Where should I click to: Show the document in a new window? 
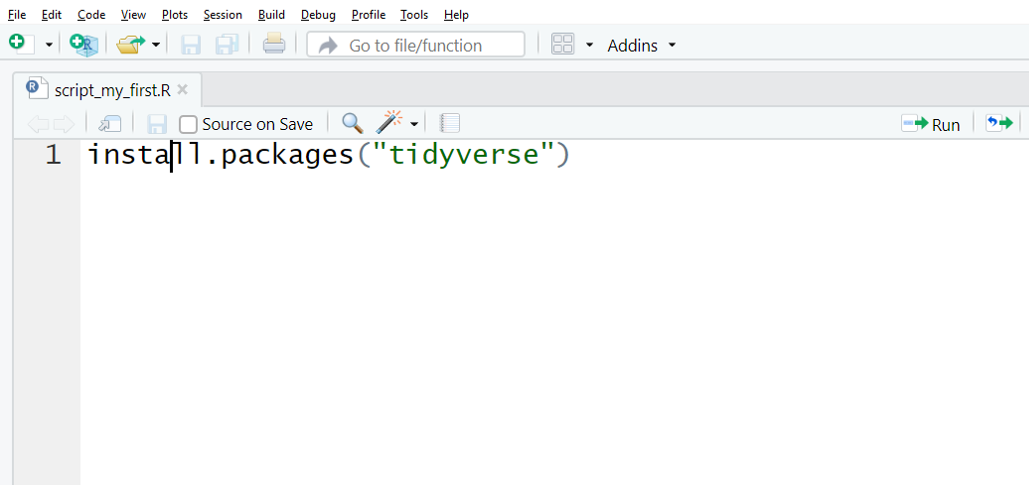(110, 123)
